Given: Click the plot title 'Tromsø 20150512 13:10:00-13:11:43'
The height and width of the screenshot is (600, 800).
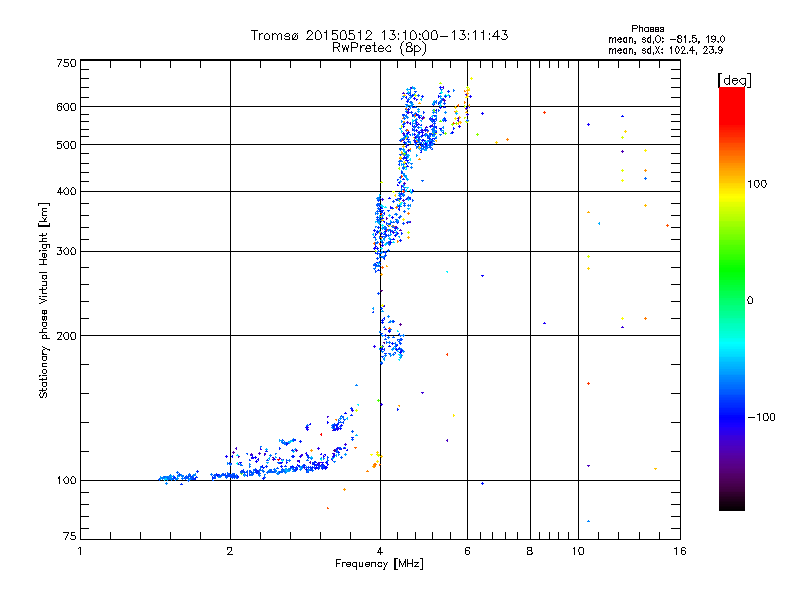Looking at the screenshot, I should (379, 35).
